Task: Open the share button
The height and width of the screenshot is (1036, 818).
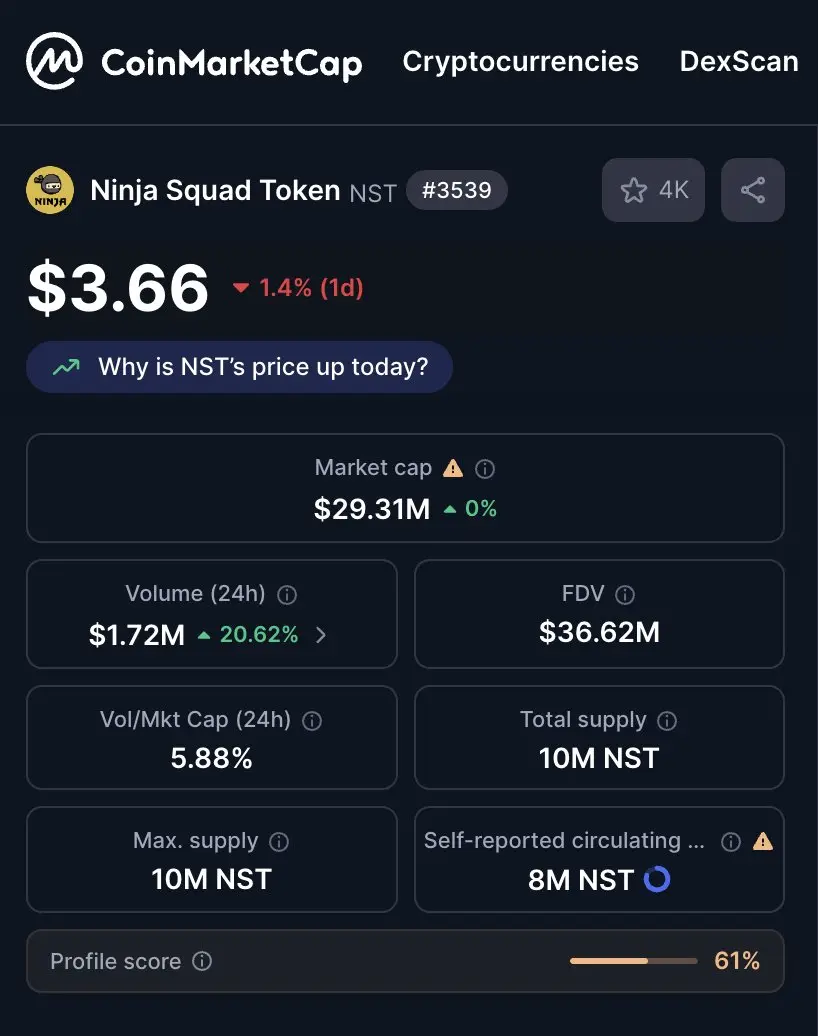Action: click(x=753, y=190)
